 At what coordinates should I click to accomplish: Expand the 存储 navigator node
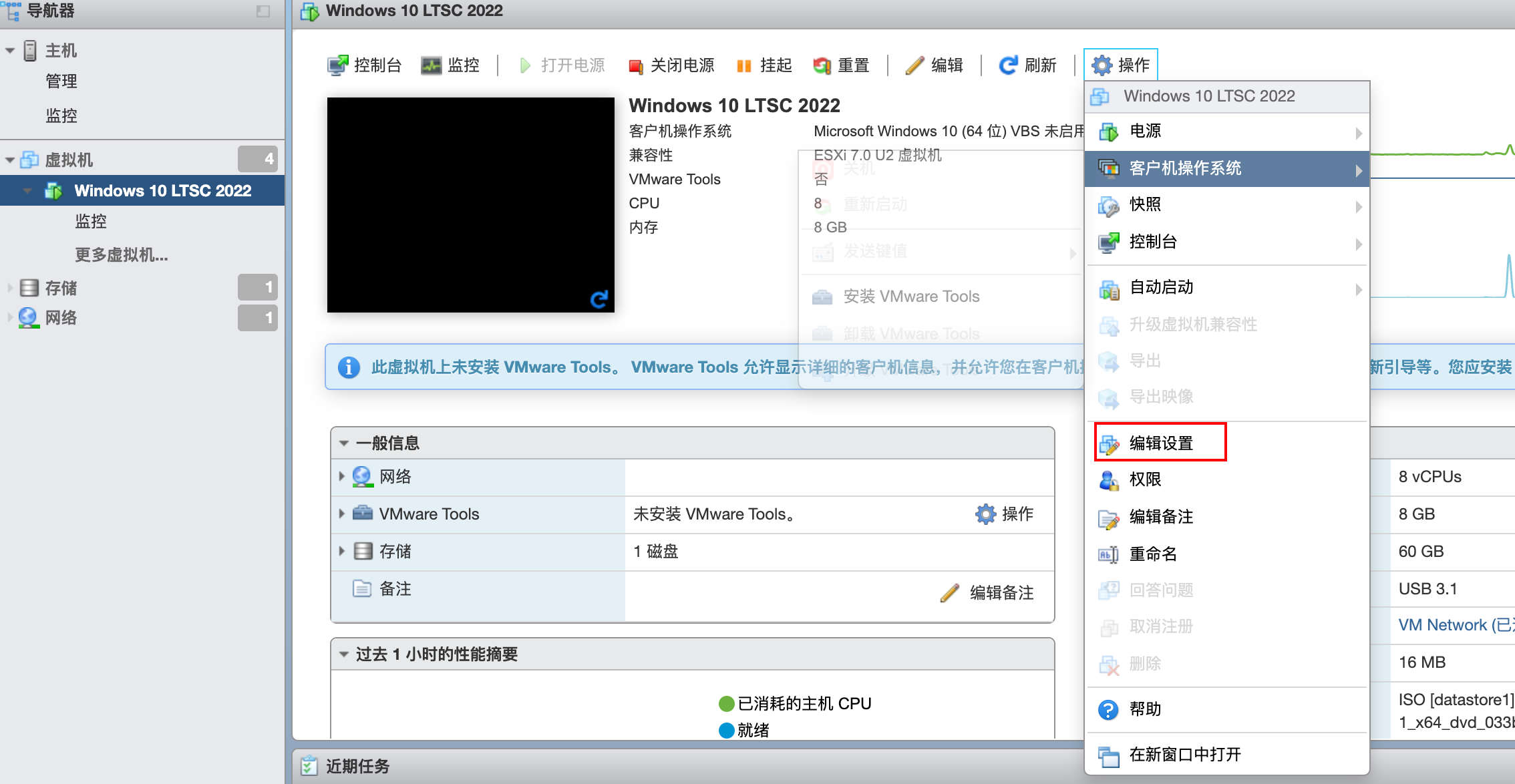(10, 288)
